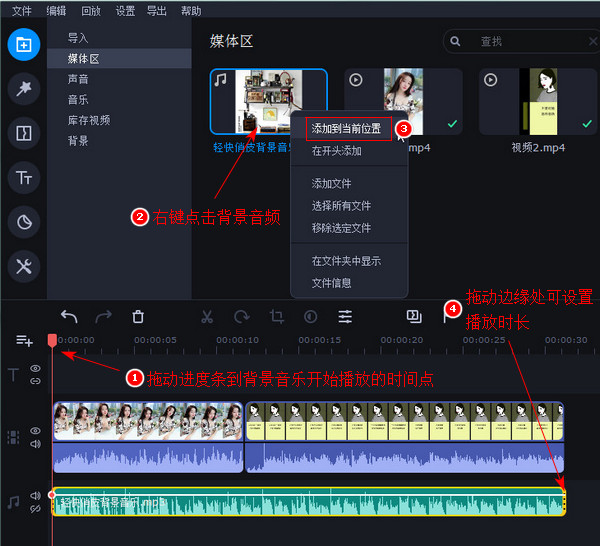The image size is (600, 546).
Task: Delete the selected clip with trash icon
Action: 138,317
